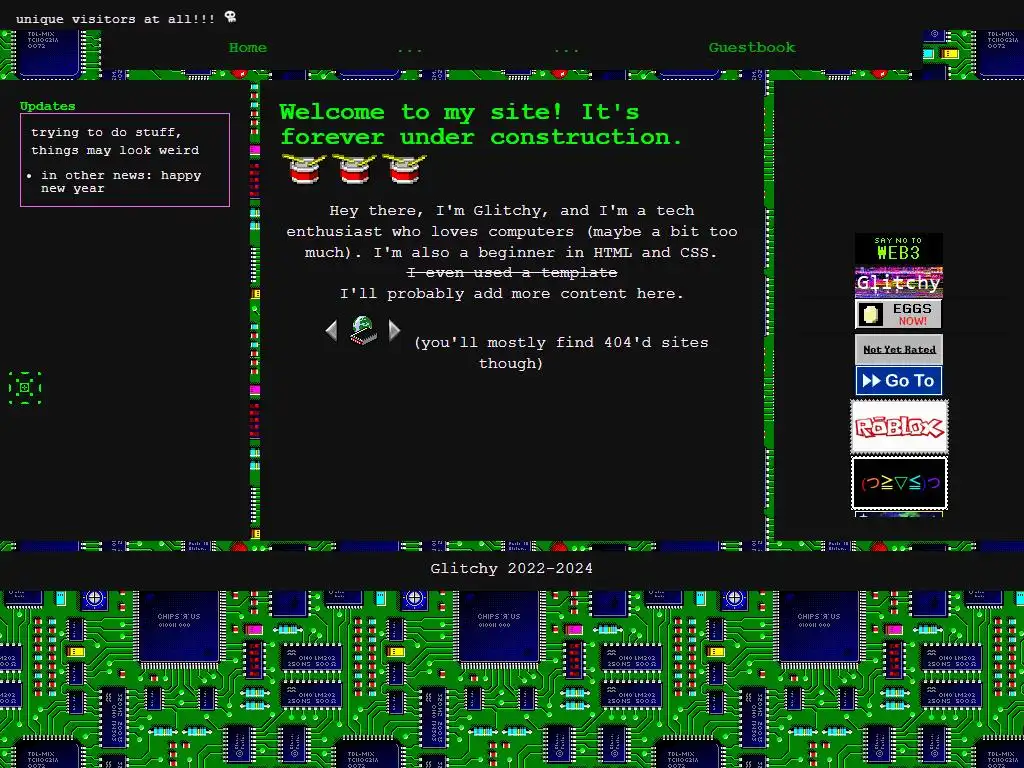
Task: Click the Welcome to my site heading
Action: click(481, 124)
